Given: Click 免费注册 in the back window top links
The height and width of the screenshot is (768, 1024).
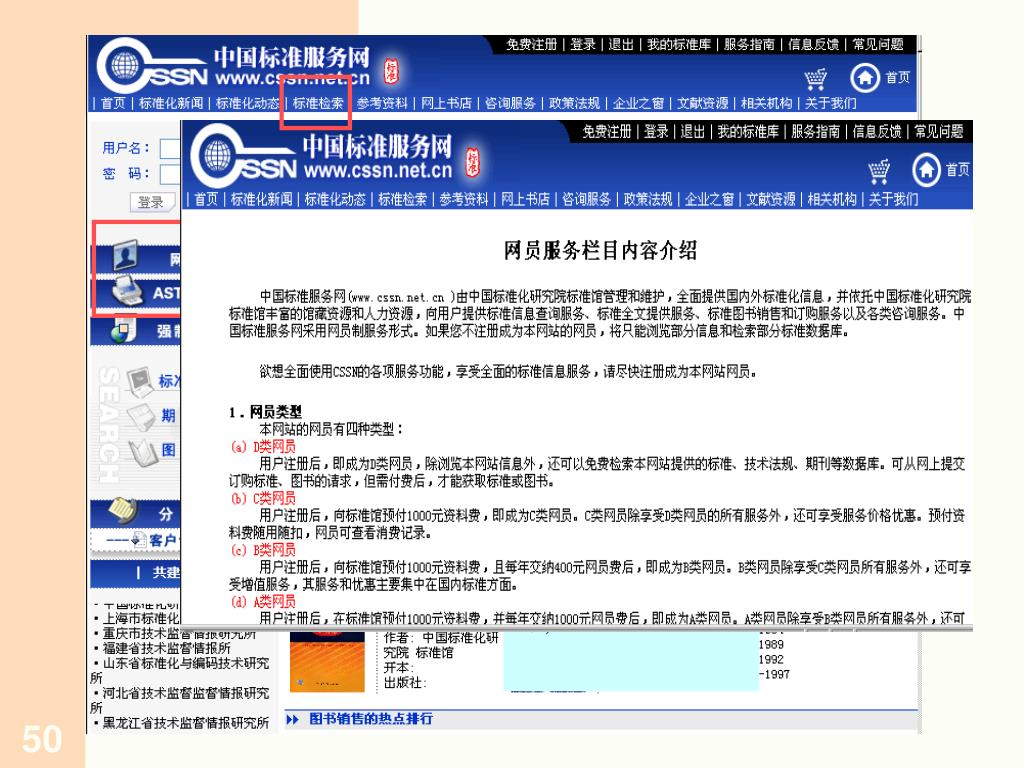Looking at the screenshot, I should coord(532,44).
